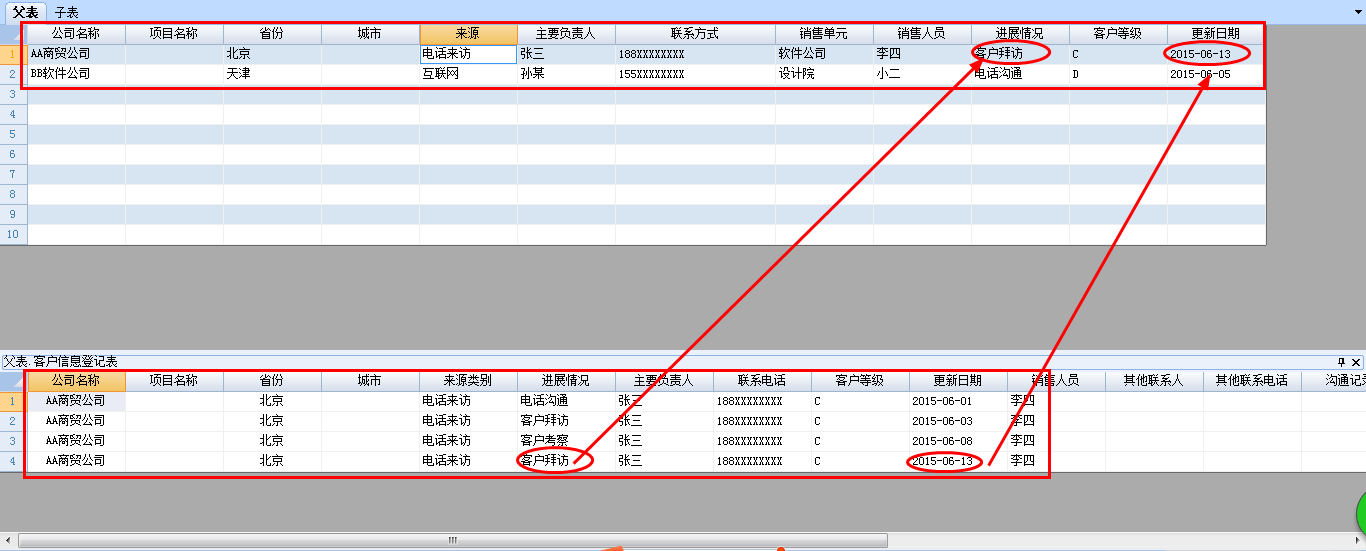1366x551 pixels.
Task: Click the 互联网 source cell
Action: pos(468,74)
